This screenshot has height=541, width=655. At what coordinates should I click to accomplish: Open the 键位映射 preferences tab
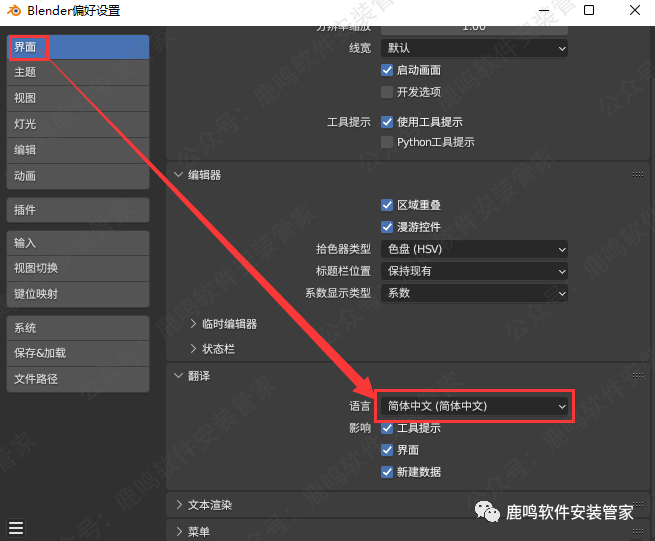tap(78, 294)
